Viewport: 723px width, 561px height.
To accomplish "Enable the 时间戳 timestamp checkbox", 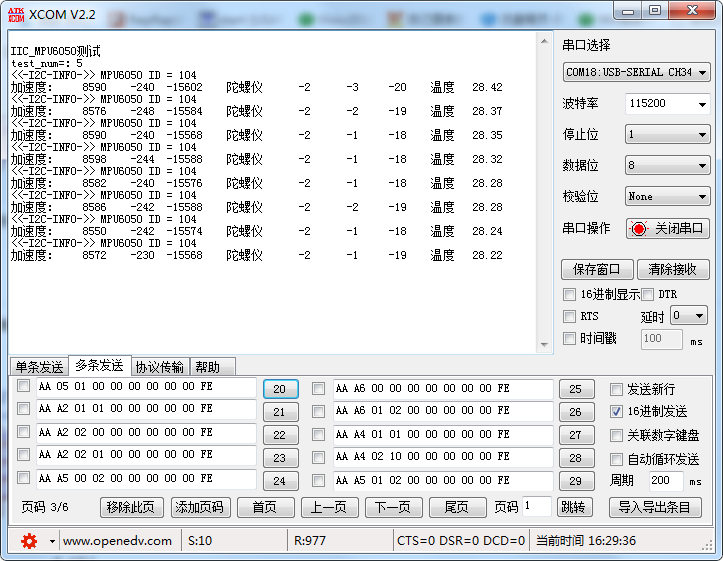I will (x=569, y=339).
